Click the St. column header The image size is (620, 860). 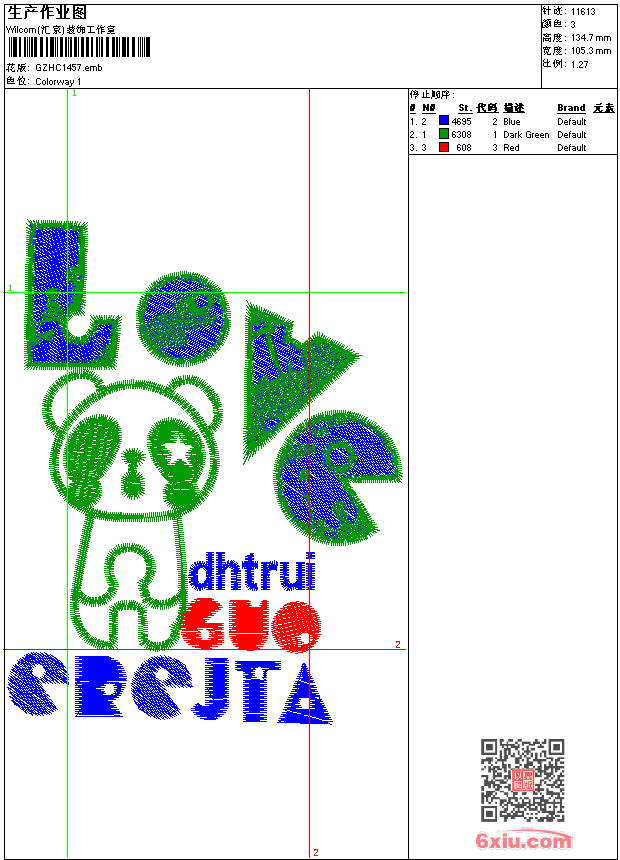click(465, 108)
